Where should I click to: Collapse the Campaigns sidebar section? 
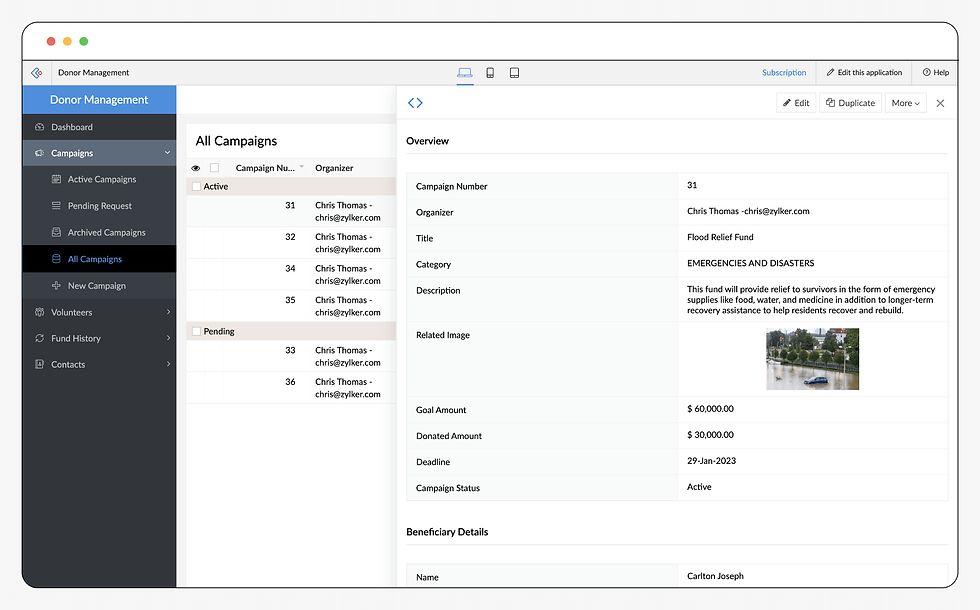[167, 153]
